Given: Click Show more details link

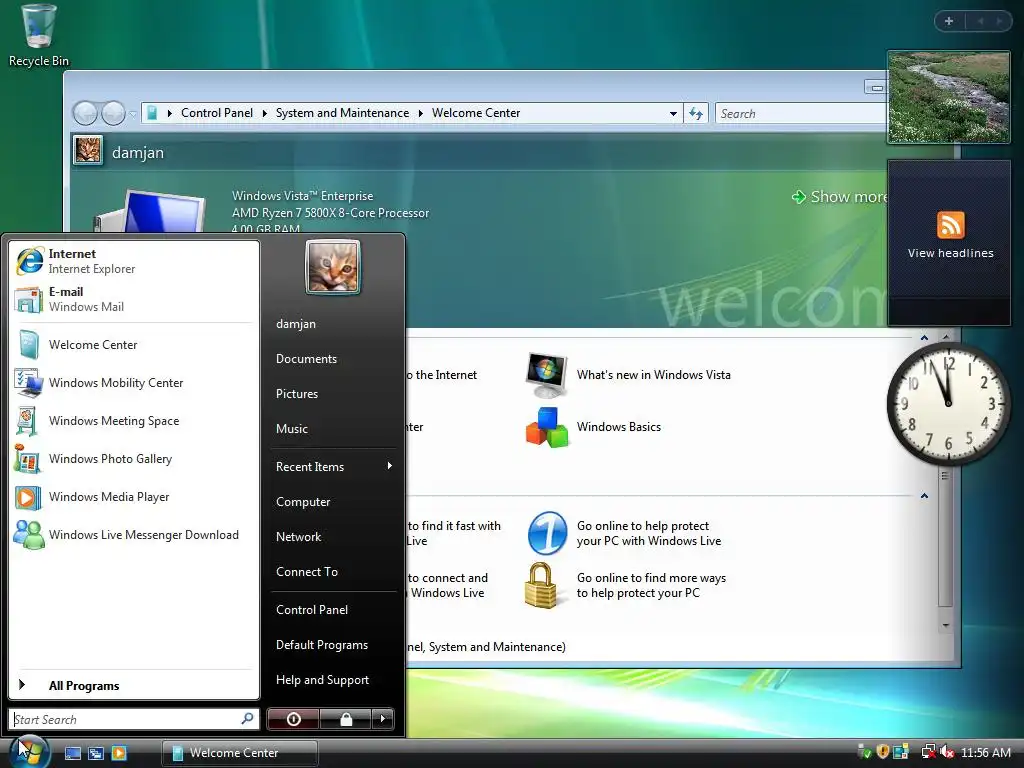Looking at the screenshot, I should [839, 197].
